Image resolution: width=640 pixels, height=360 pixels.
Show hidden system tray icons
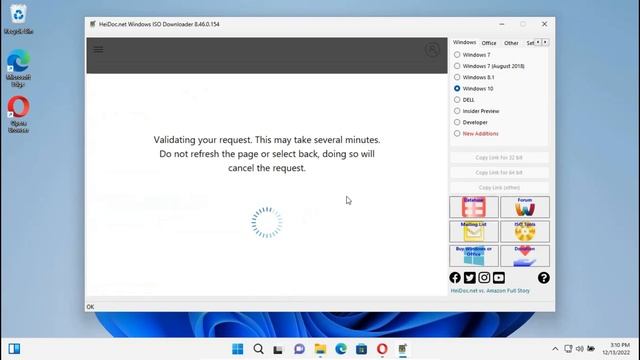[555, 349]
